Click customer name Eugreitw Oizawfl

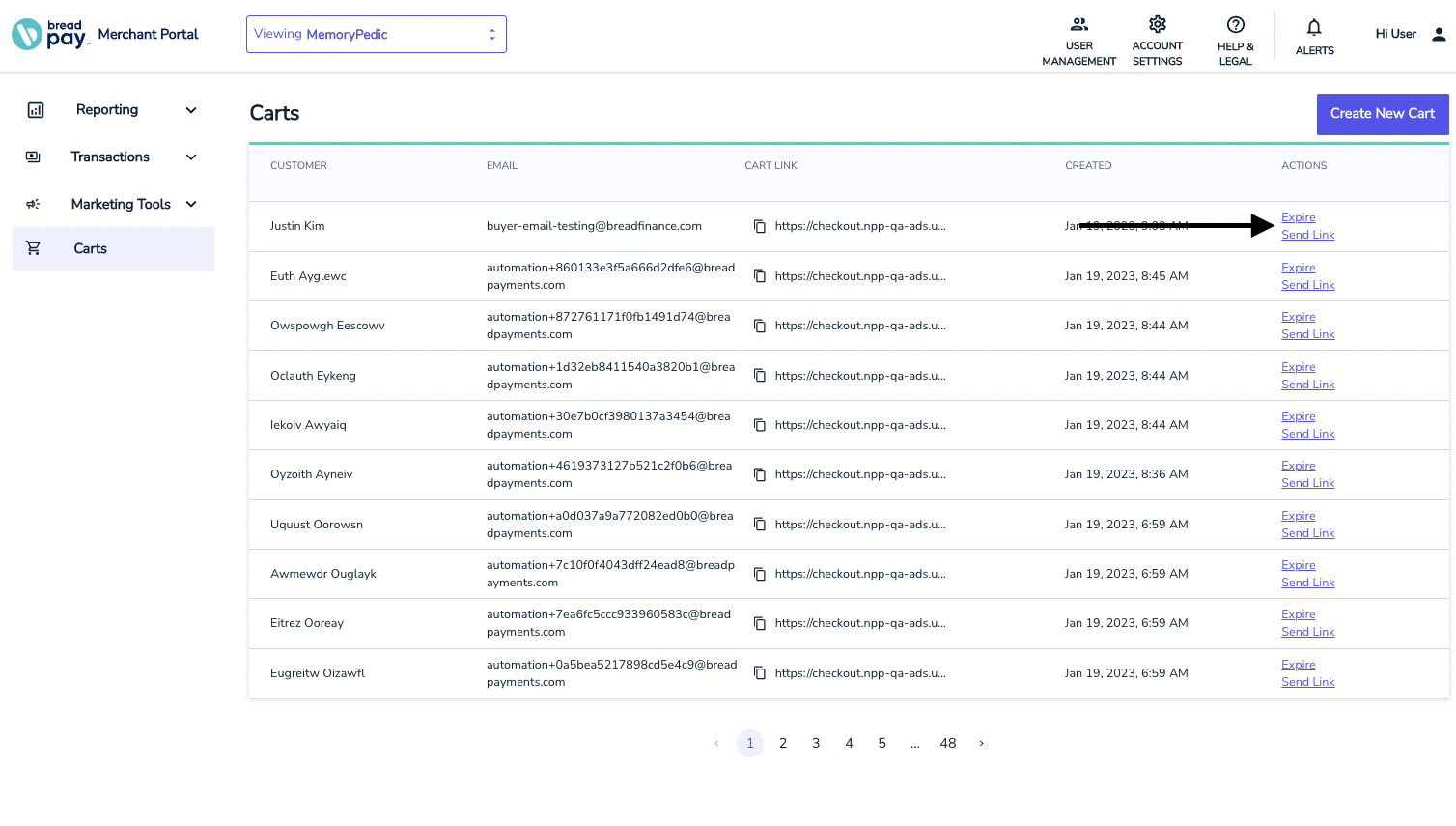(x=318, y=673)
